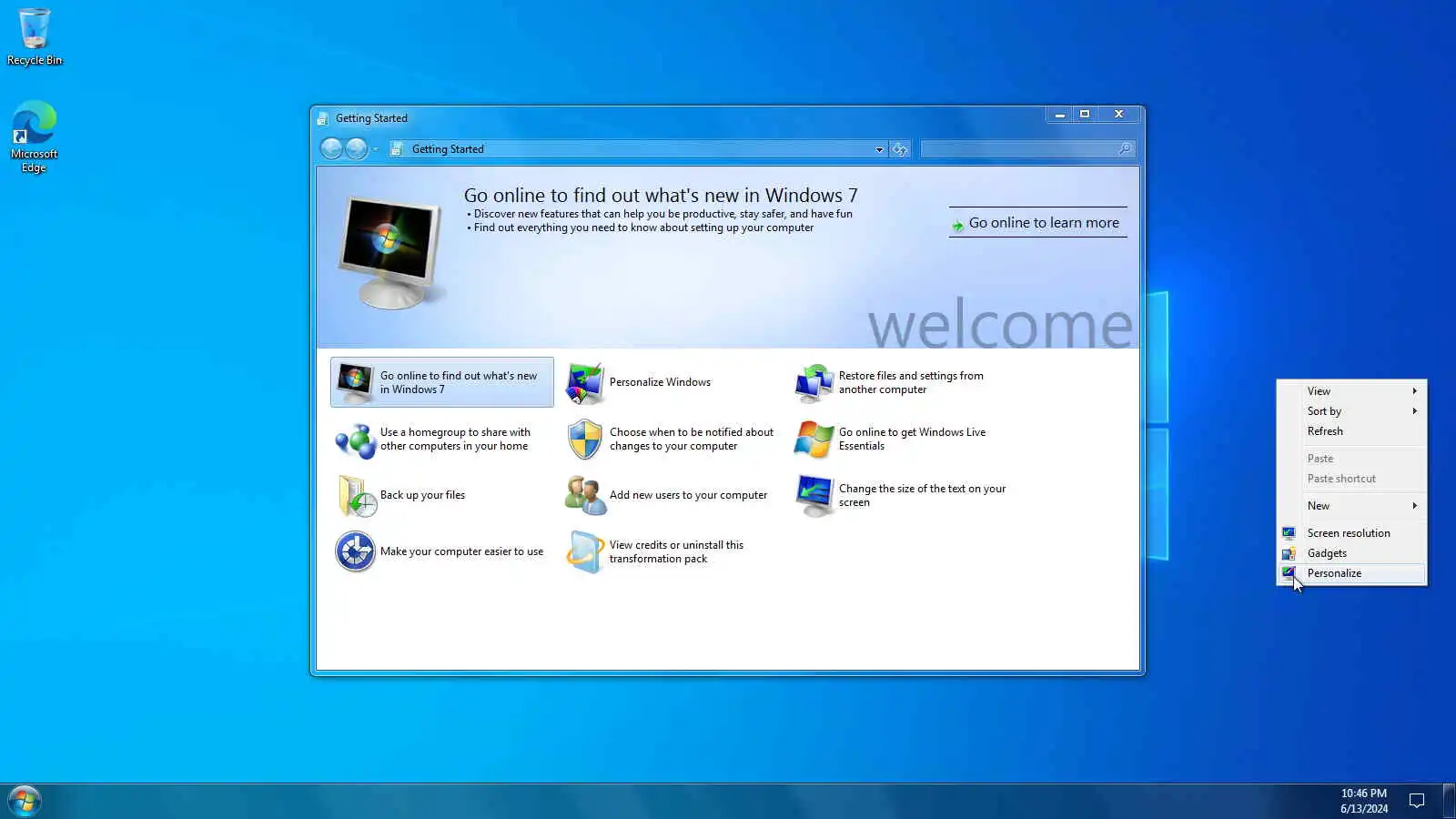Choose Refresh from the context menu

coord(1352,431)
